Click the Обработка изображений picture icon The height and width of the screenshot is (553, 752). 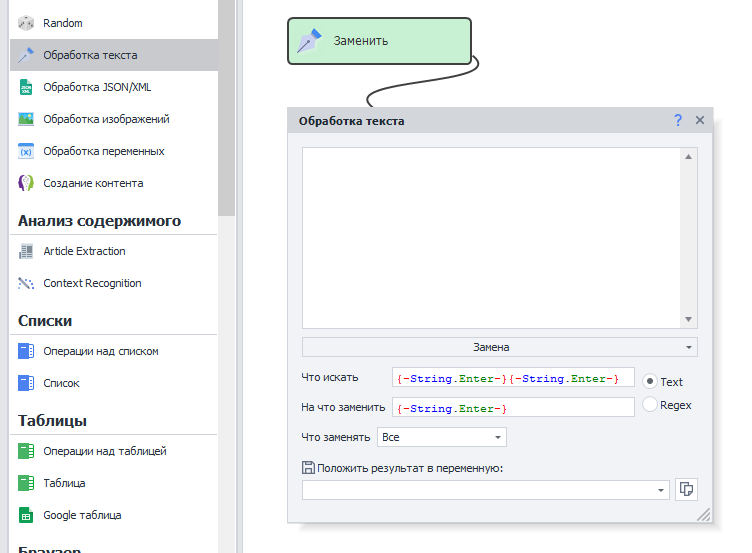(x=26, y=119)
